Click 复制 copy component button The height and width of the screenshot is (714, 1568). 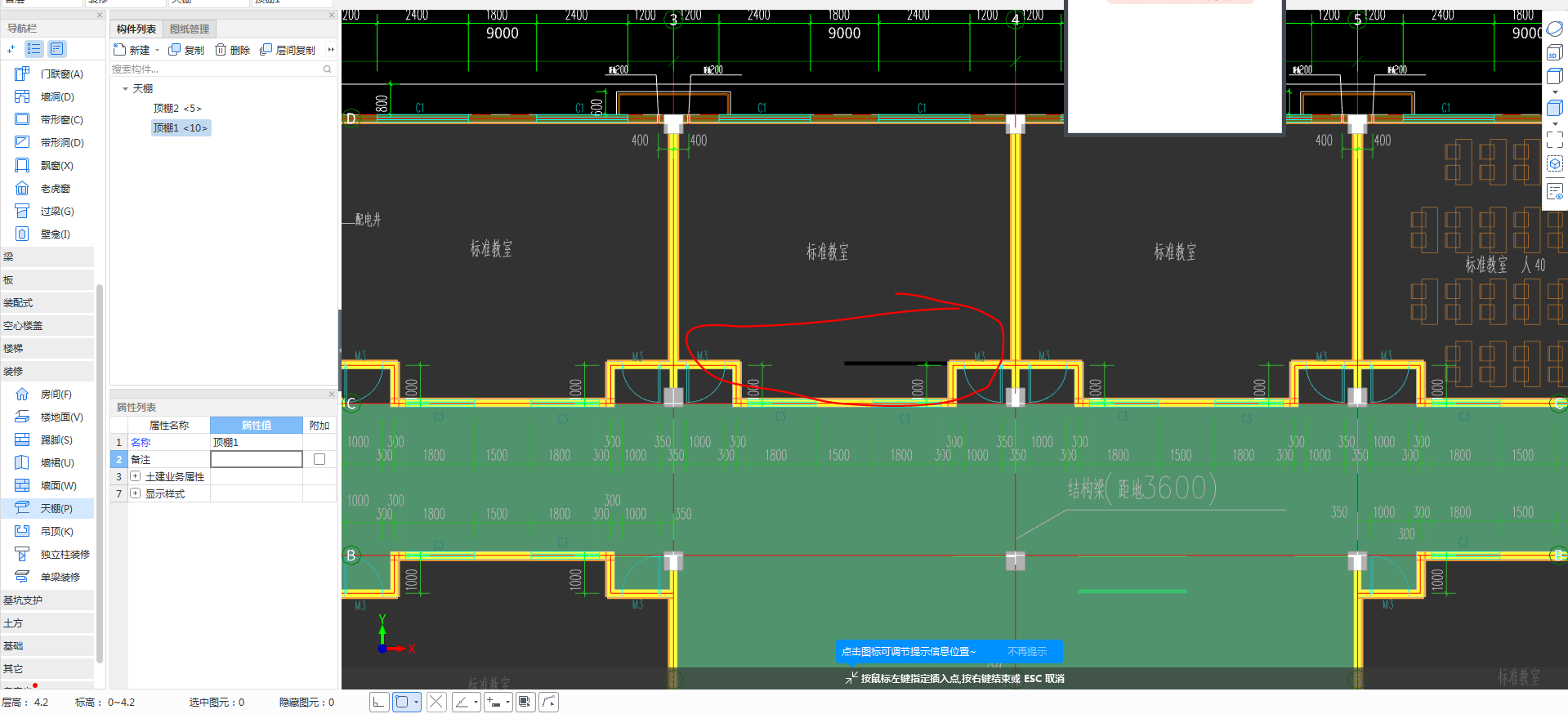pyautogui.click(x=186, y=50)
